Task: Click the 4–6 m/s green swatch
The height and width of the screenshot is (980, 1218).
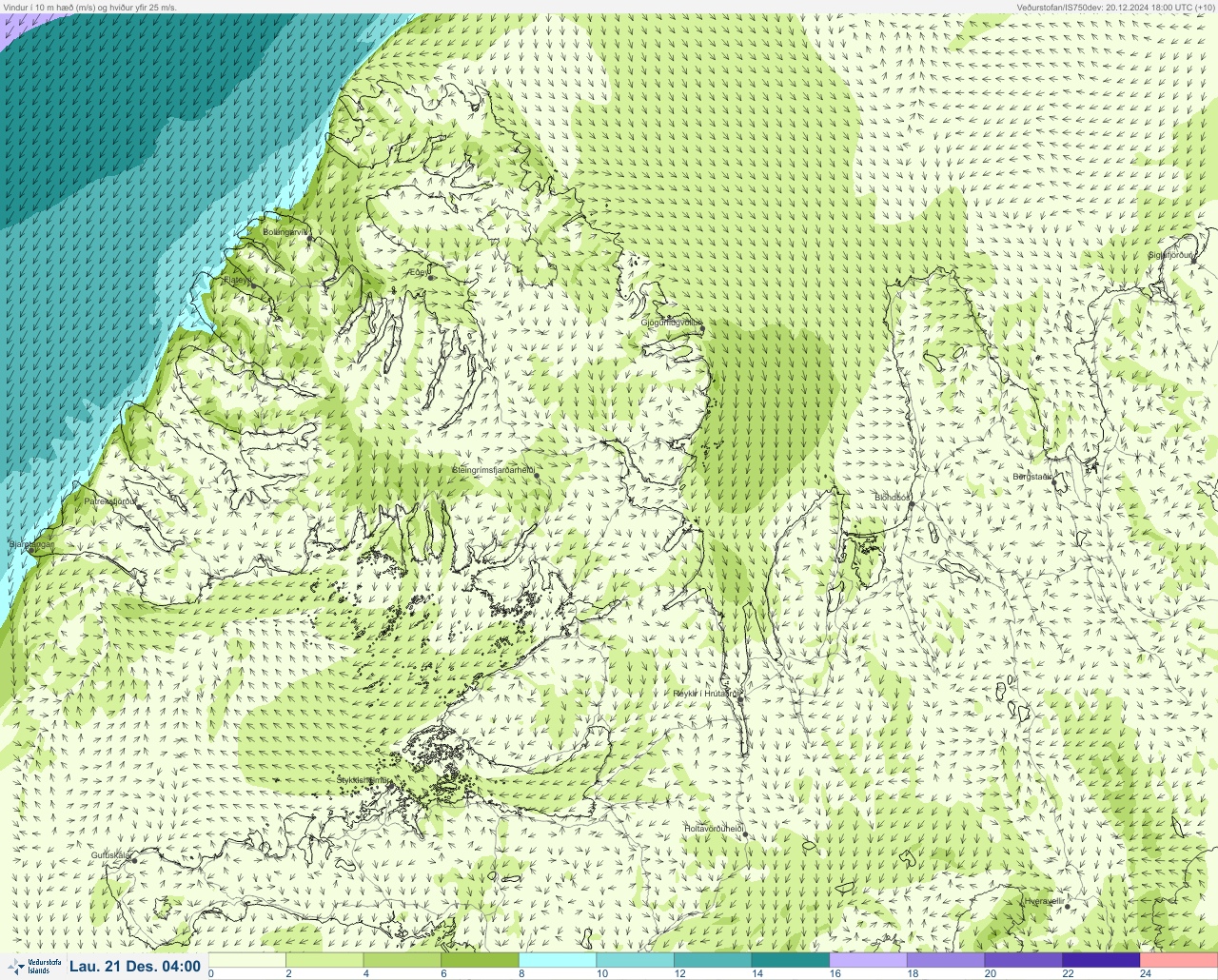Action: coord(403,960)
